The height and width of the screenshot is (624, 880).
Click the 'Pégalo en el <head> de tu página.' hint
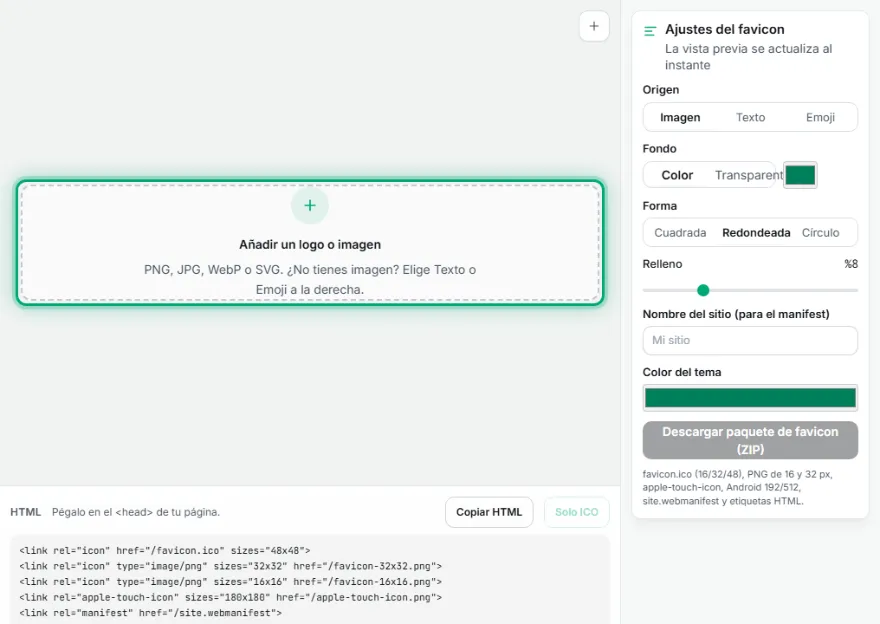click(x=136, y=512)
